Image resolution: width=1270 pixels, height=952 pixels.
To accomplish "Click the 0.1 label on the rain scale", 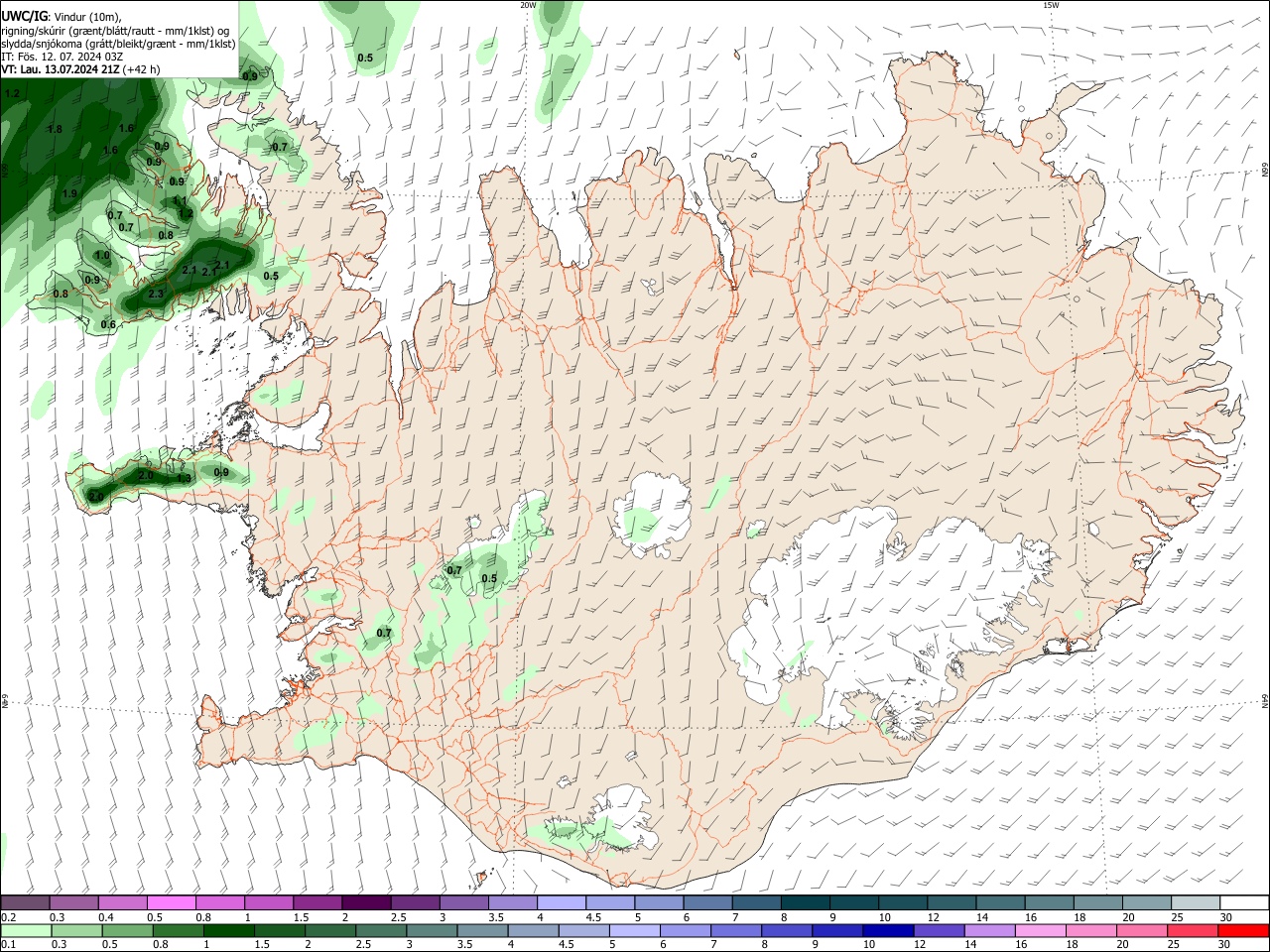I will tap(8, 944).
